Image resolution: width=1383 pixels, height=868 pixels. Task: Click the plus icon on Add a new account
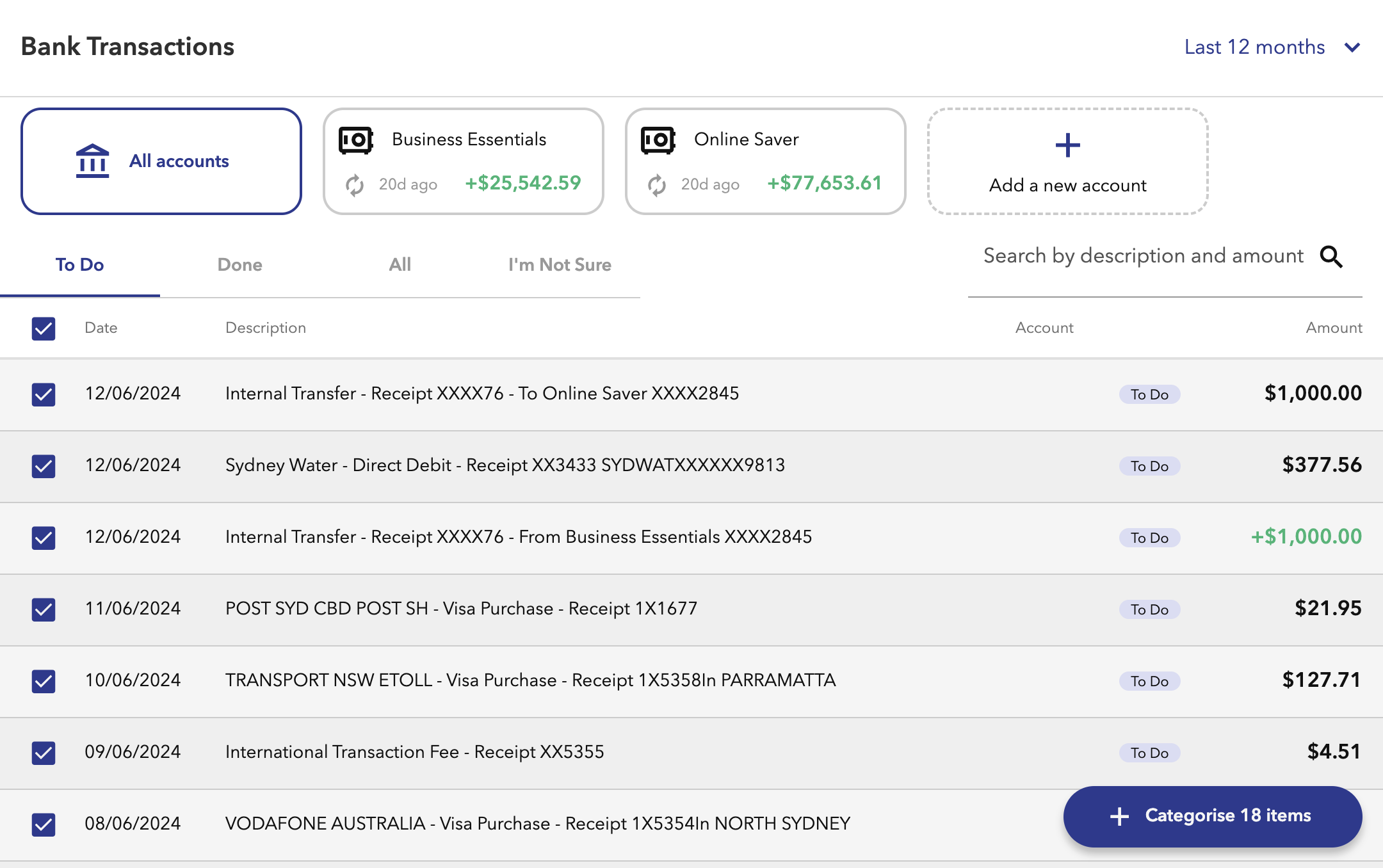coord(1067,145)
